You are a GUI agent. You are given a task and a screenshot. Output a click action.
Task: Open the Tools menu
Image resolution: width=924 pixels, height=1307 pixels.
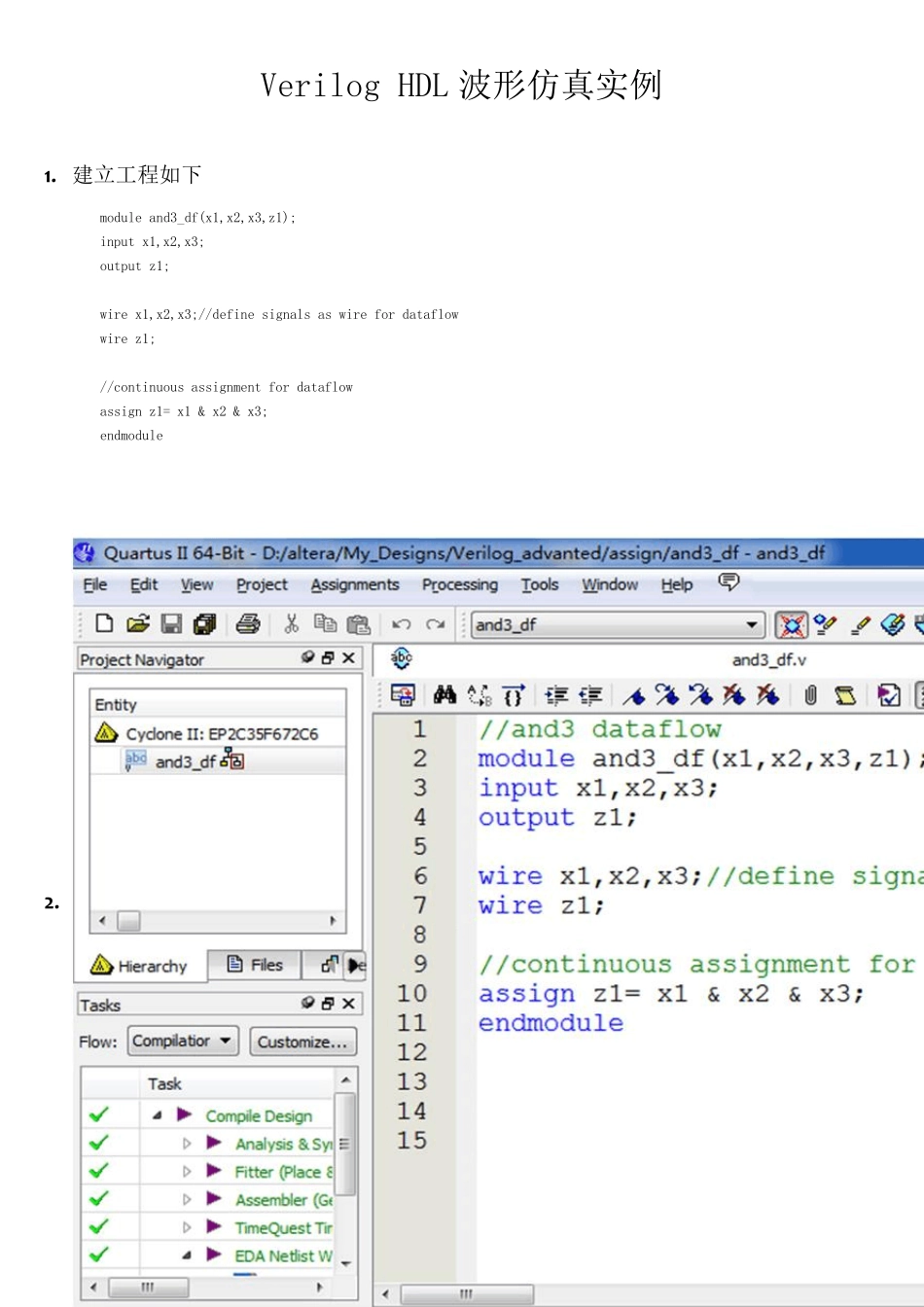coord(540,584)
